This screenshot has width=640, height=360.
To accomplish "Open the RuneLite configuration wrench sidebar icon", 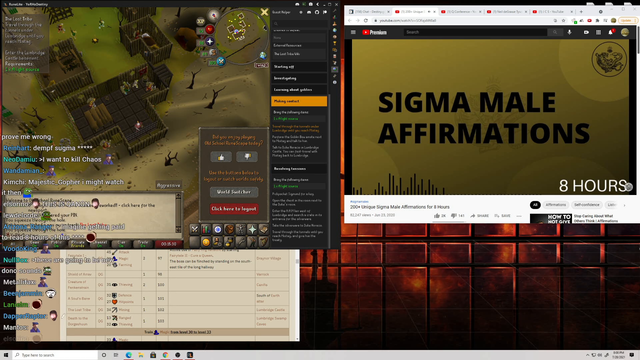I will click(x=335, y=11).
